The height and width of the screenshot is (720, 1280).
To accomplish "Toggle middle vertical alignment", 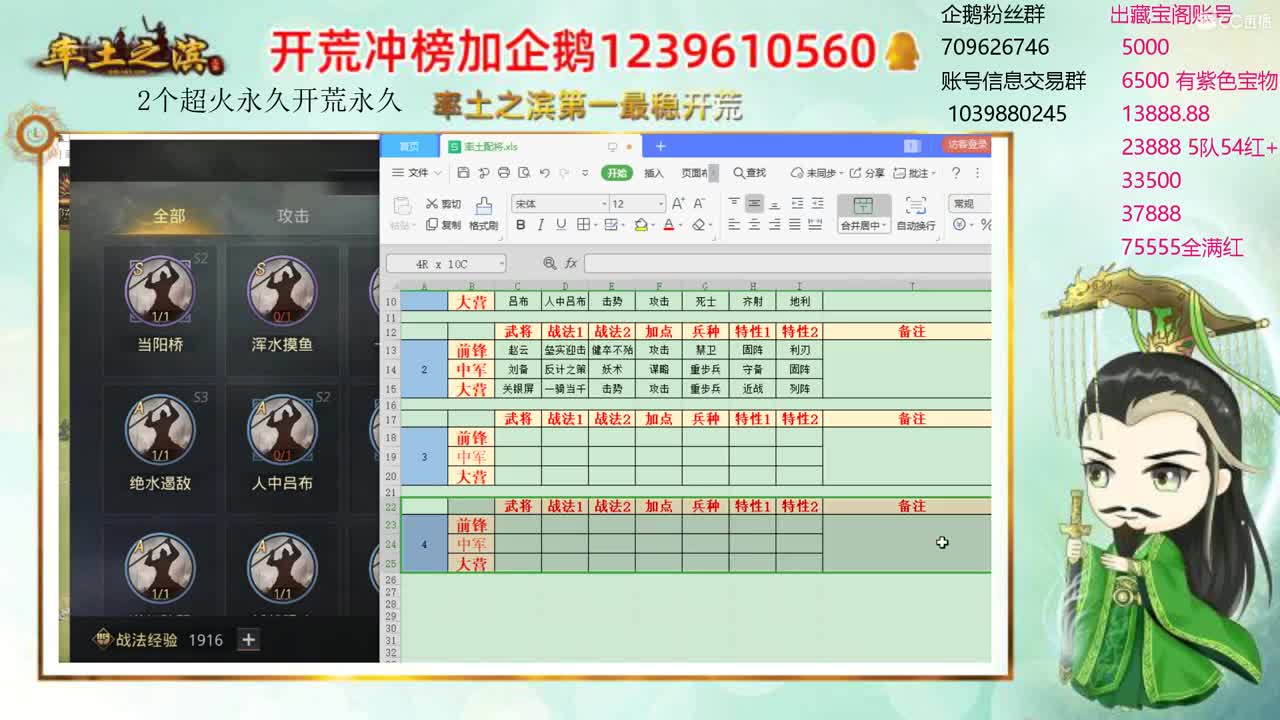I will (x=754, y=203).
